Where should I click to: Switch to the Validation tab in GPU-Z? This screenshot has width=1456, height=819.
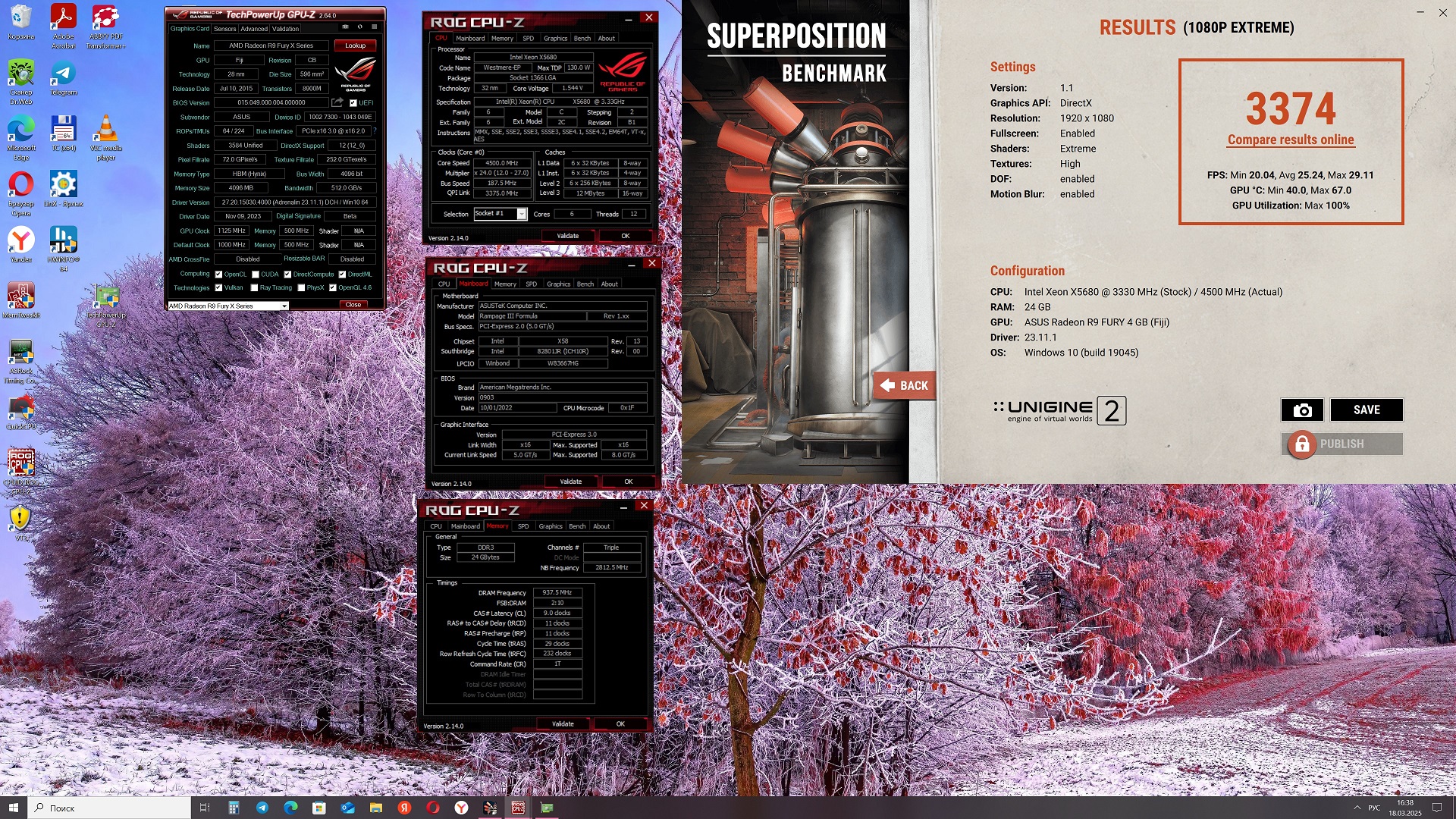[x=285, y=29]
